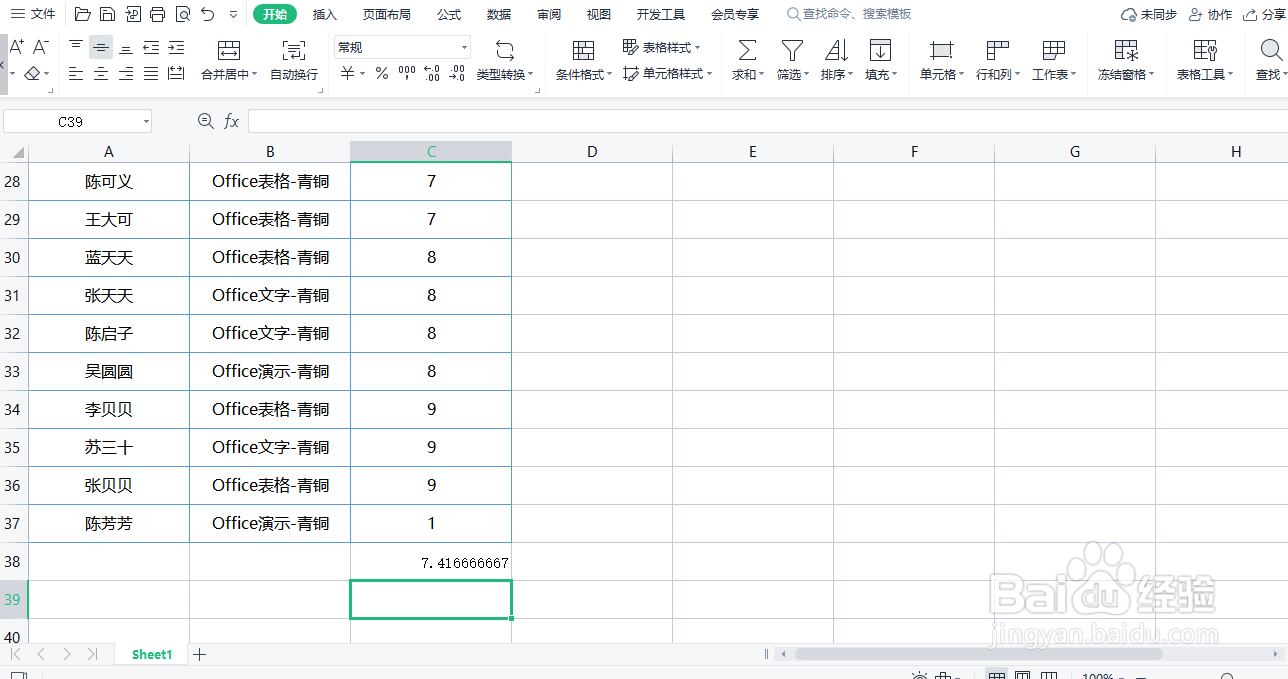Click the insert function fx icon

(231, 121)
